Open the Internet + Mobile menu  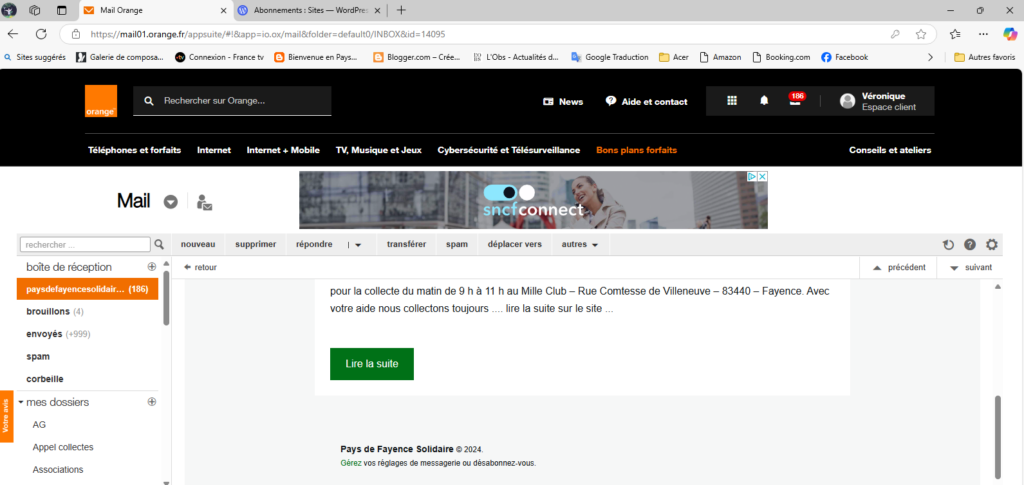click(283, 150)
